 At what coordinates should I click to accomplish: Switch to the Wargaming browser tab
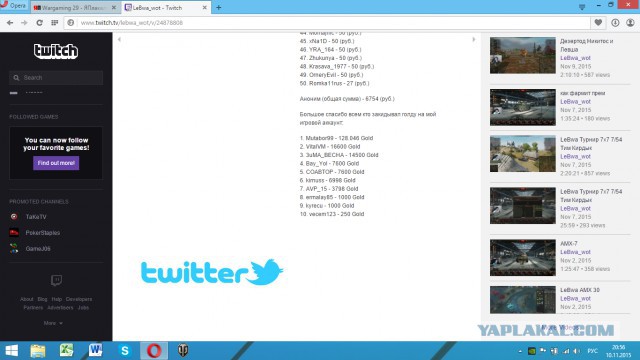pos(73,8)
